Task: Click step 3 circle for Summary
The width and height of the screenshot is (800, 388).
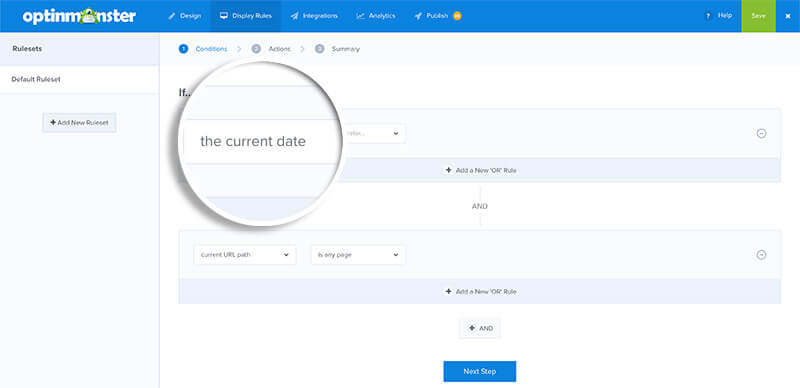Action: pos(319,49)
